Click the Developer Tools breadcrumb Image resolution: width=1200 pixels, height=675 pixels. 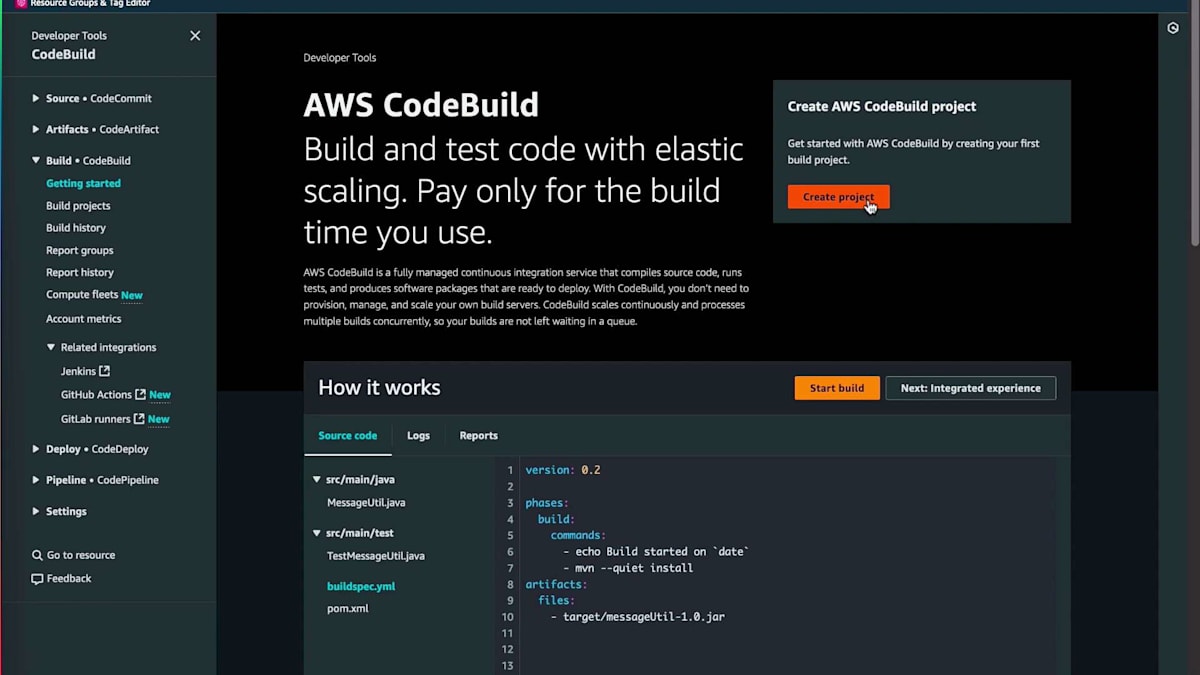pos(340,58)
